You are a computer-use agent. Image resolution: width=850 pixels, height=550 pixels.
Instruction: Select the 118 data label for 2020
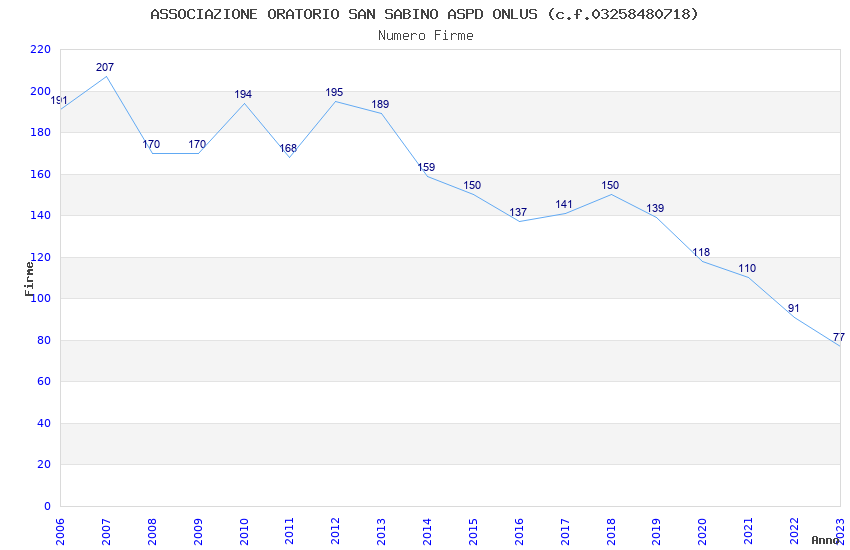point(701,252)
